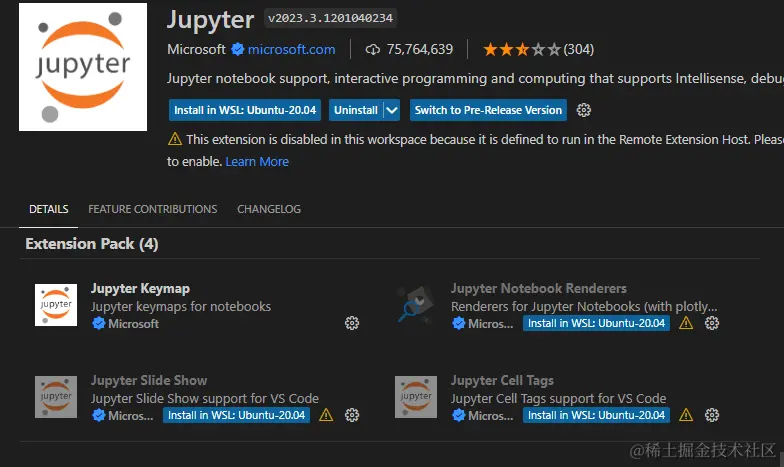
Task: Click the main Jupyter extension title
Action: (210, 20)
